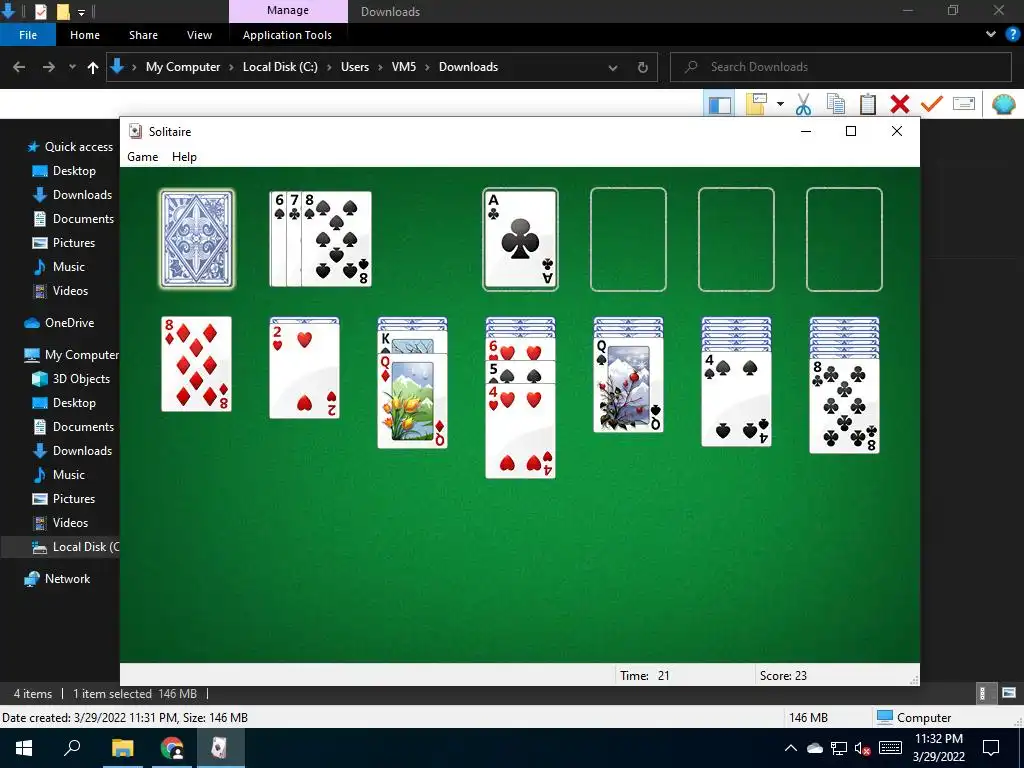Screen dimensions: 1024x768
Task: Switch to the Share ribbon tab
Action: [x=143, y=35]
